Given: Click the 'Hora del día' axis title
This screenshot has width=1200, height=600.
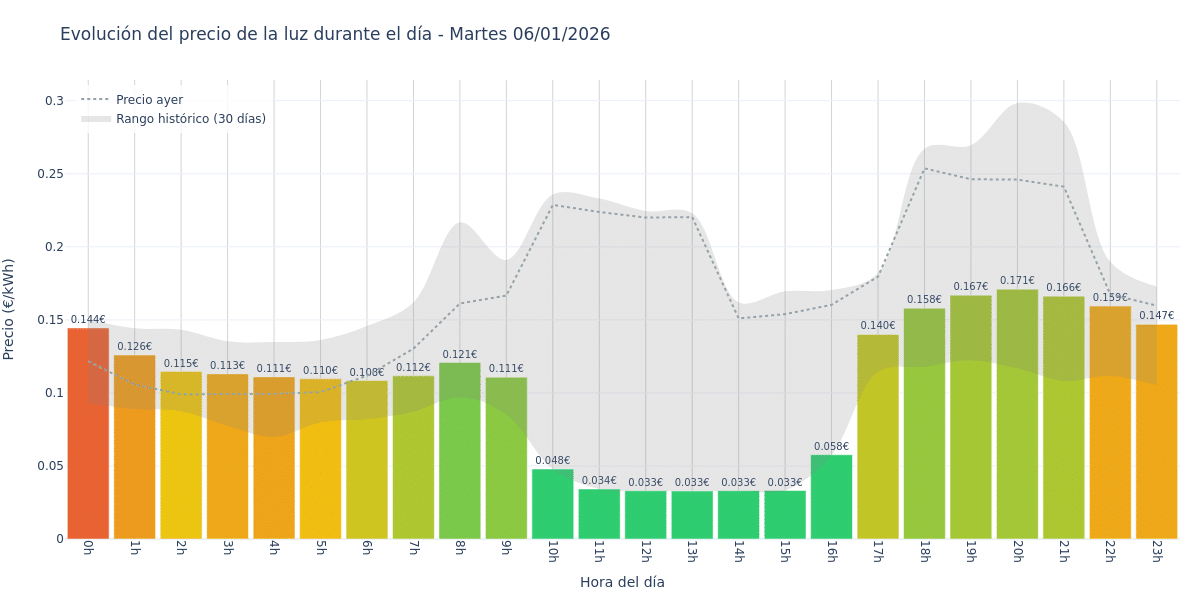Looking at the screenshot, I should pyautogui.click(x=622, y=582).
